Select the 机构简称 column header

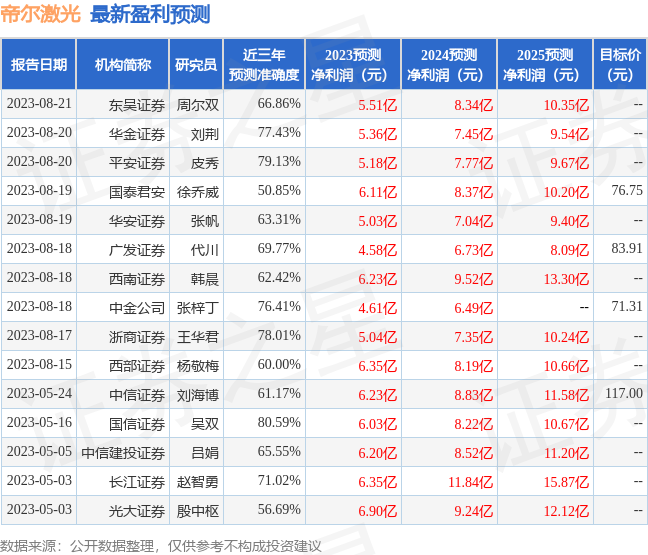pos(123,64)
